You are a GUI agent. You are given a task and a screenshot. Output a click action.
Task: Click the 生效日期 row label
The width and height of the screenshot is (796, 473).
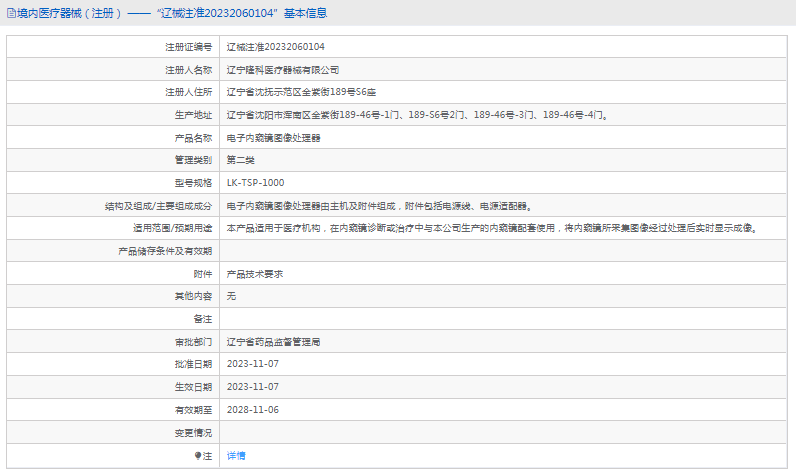(x=193, y=387)
